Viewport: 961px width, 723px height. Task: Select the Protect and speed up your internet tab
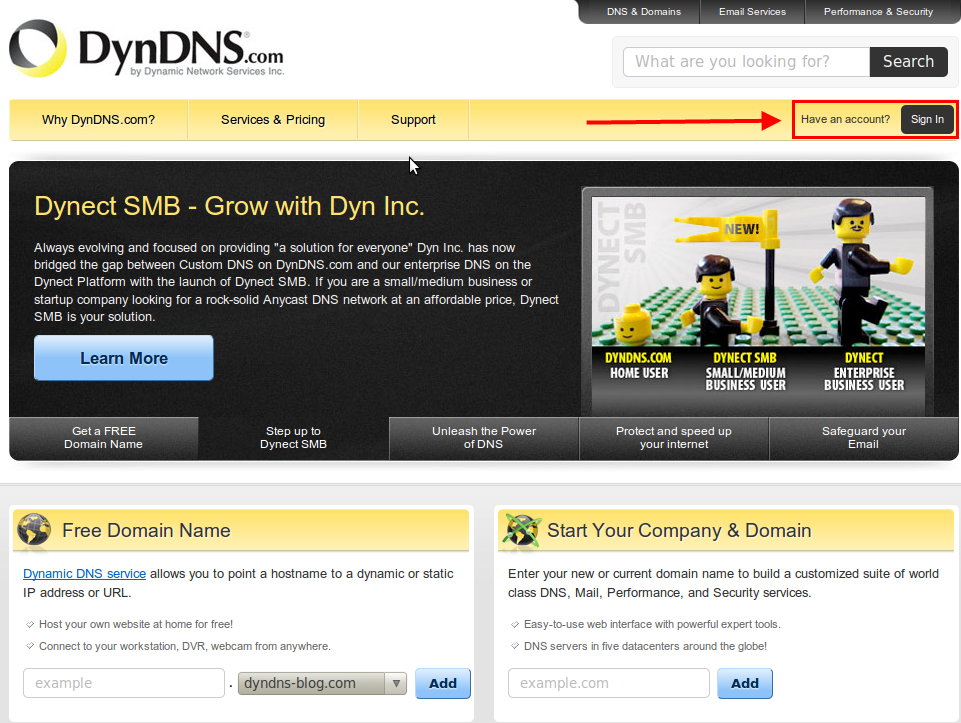pyautogui.click(x=674, y=438)
